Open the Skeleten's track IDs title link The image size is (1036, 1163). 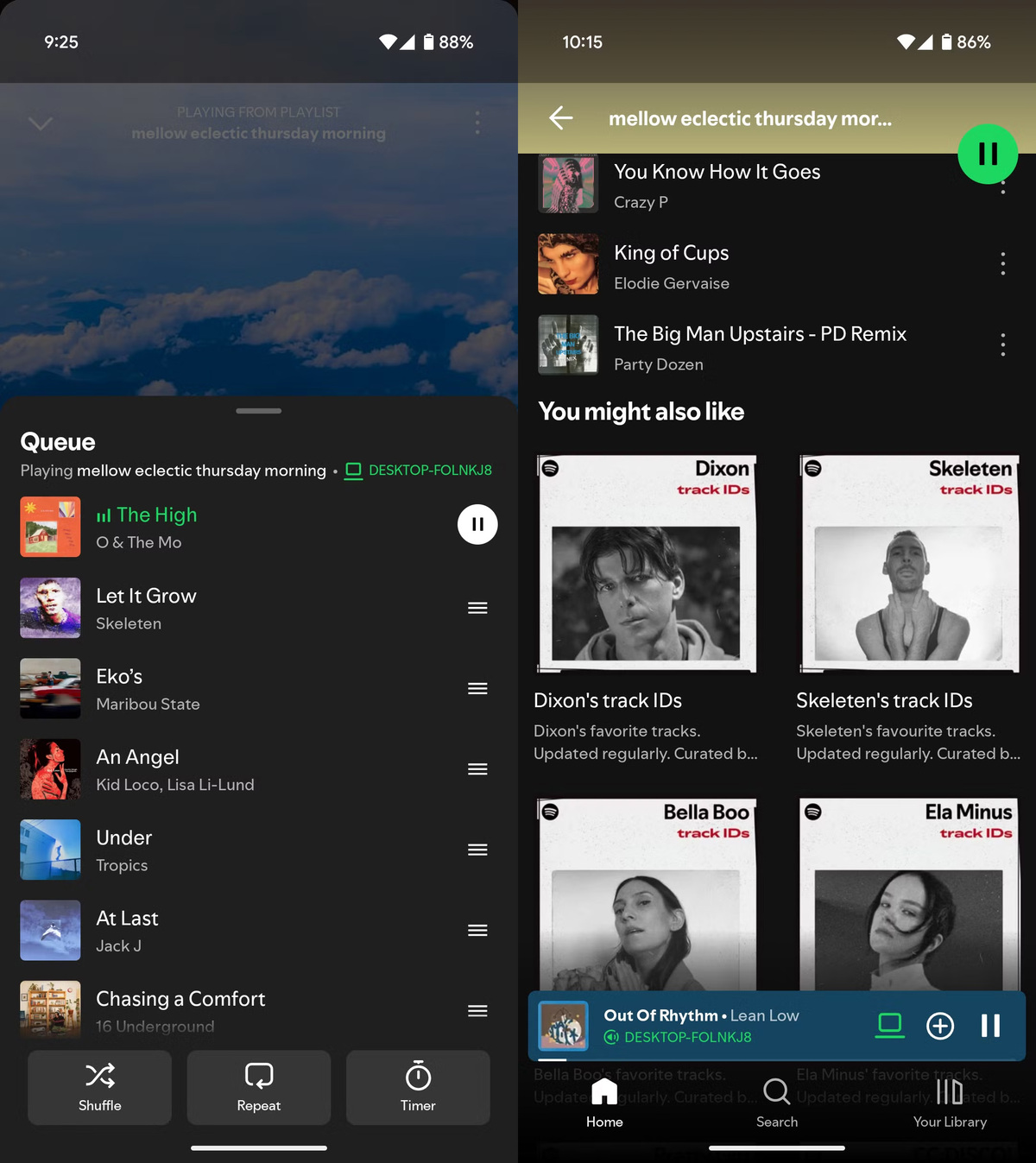point(884,700)
